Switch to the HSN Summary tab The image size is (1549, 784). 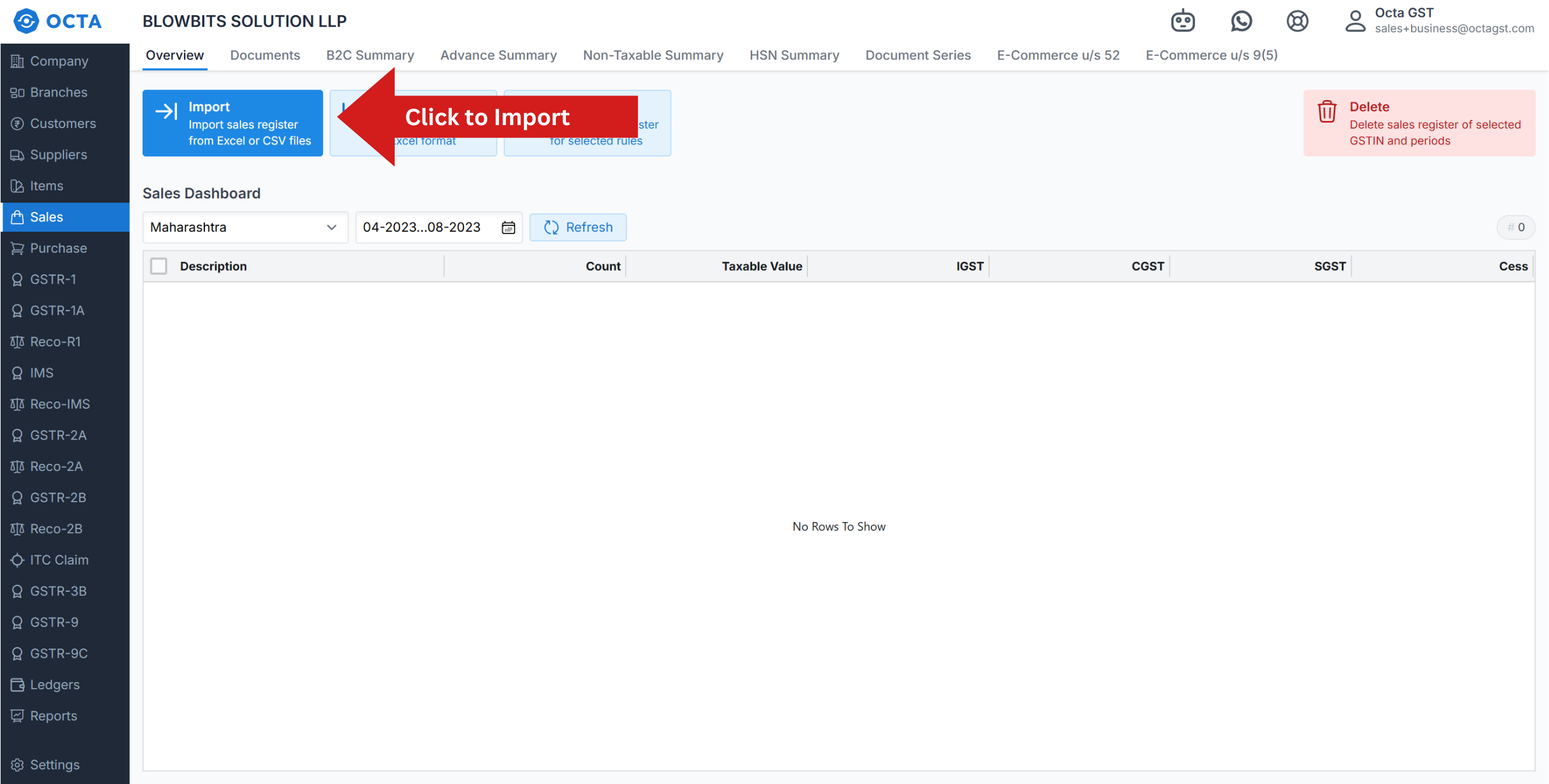click(x=794, y=55)
